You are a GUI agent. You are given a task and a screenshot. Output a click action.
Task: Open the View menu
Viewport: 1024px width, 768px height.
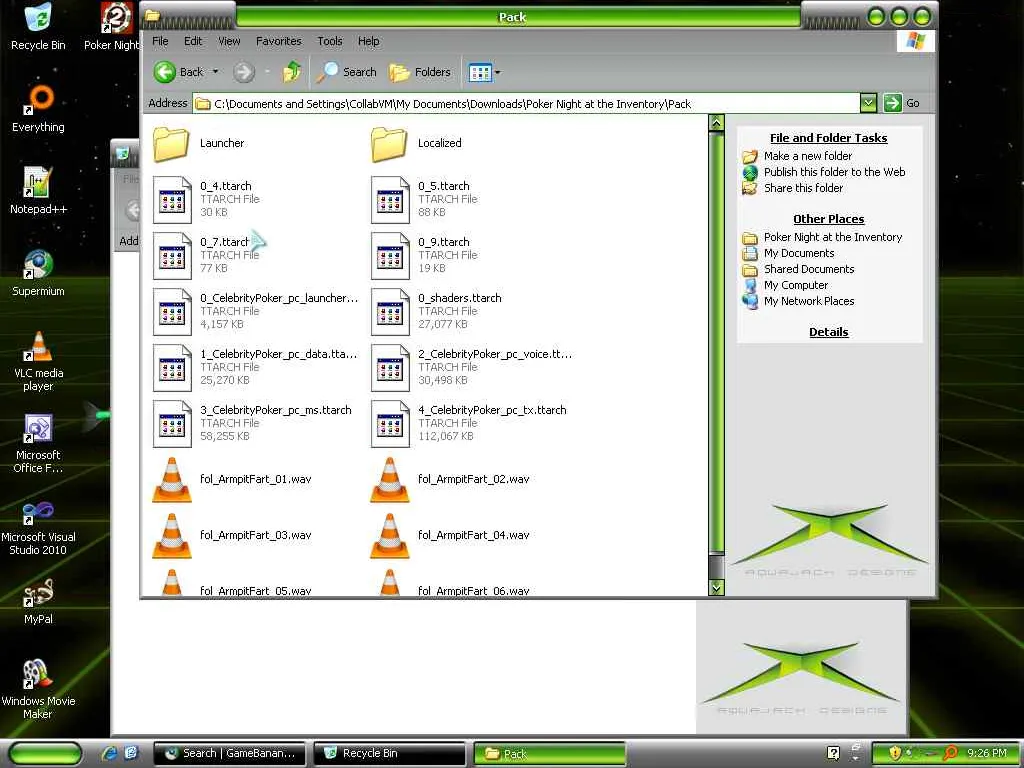coord(229,41)
